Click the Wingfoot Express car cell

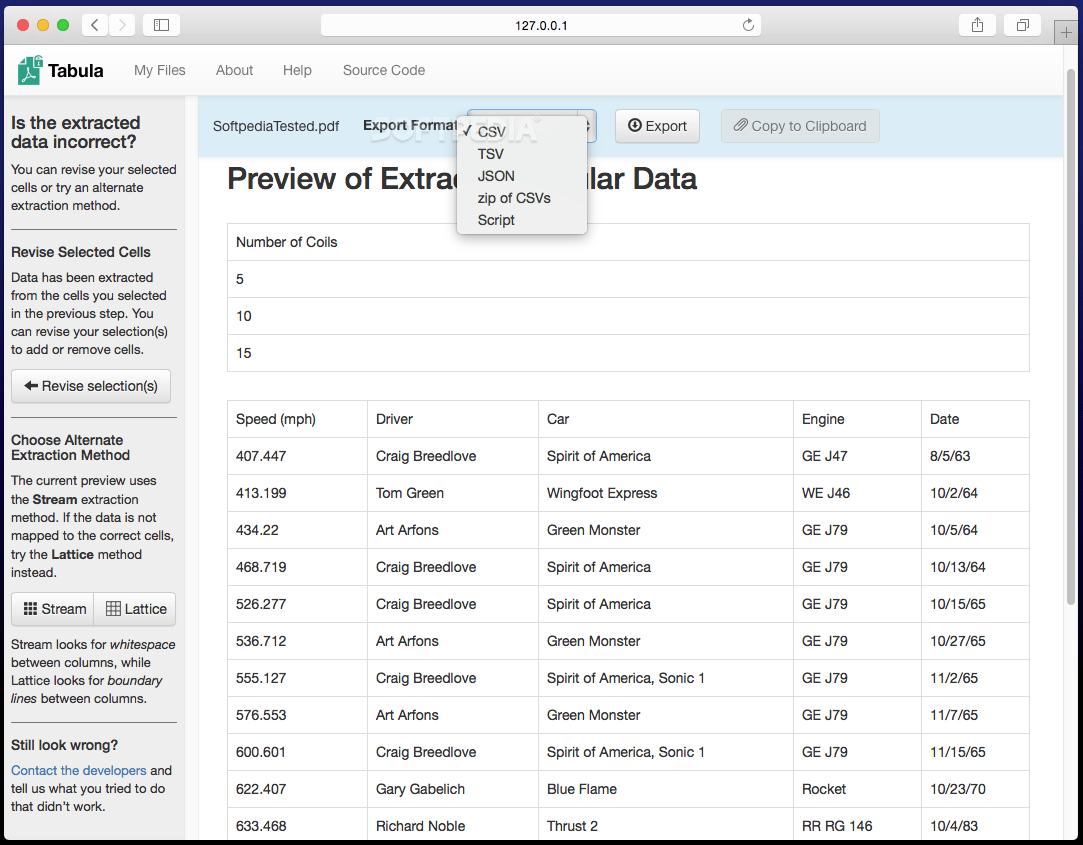666,493
